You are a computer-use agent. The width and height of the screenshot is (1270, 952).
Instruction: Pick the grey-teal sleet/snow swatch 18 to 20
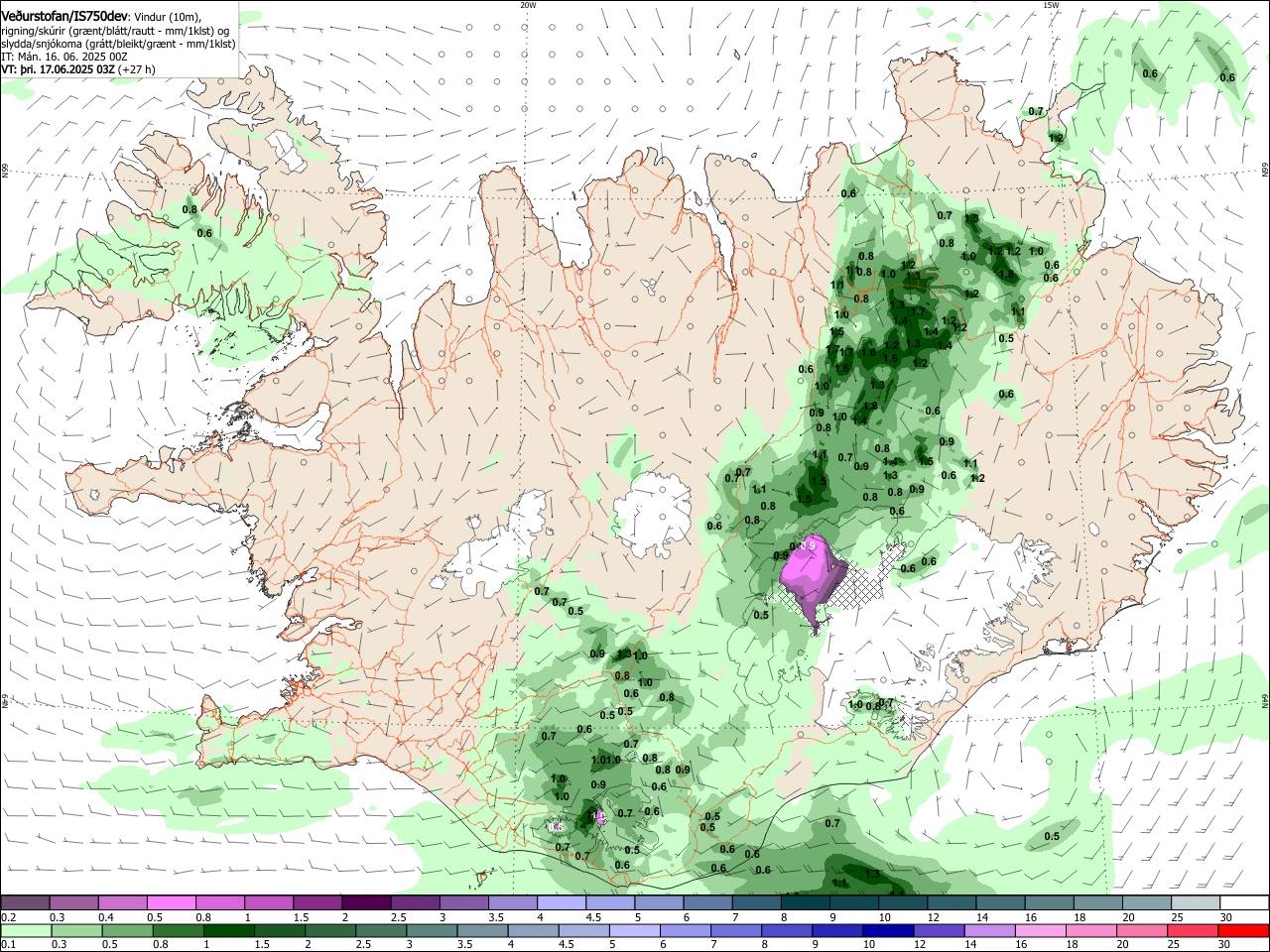pos(1096,902)
